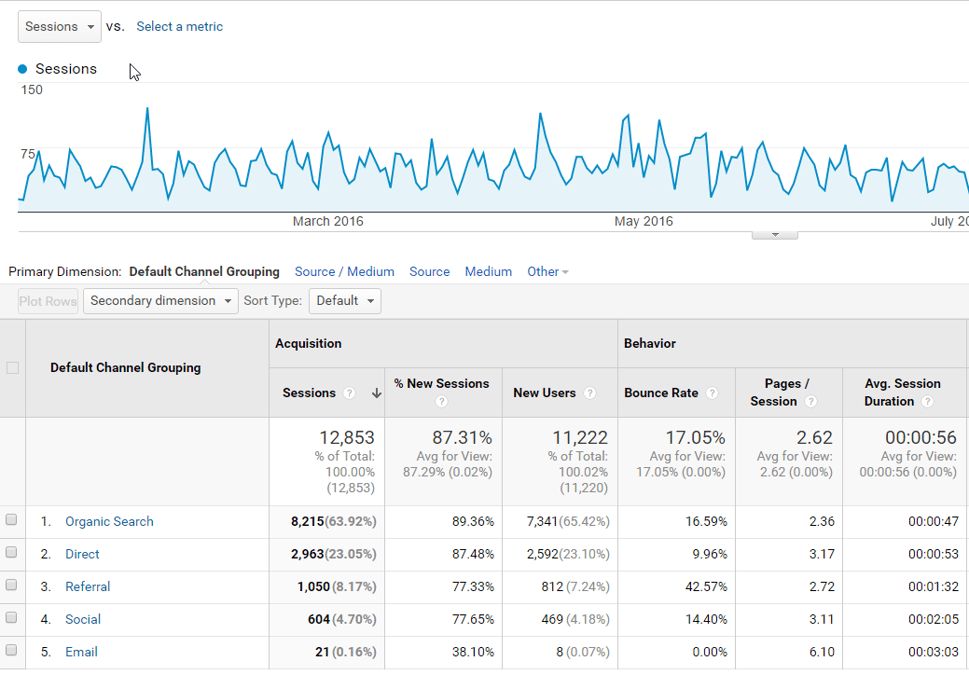
Task: Open help icon next to Sessions column
Action: click(x=349, y=393)
